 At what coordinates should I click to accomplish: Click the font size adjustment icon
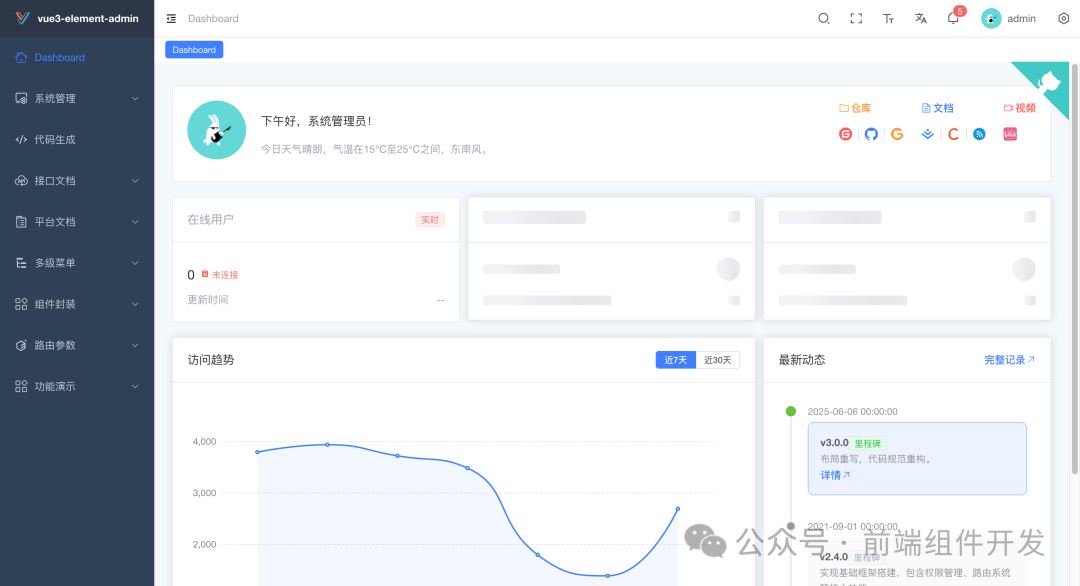888,18
